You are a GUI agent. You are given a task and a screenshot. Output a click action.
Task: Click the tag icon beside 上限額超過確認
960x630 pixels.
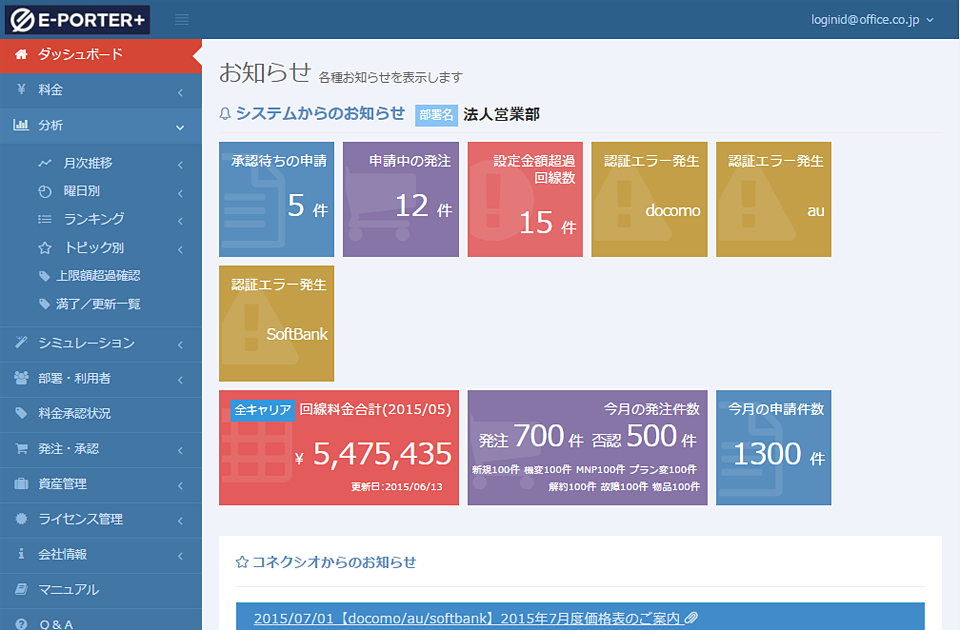point(44,276)
